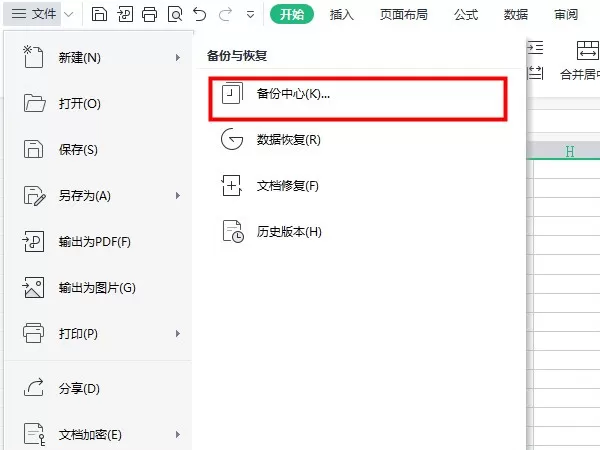Open the 页面布局 ribbon tab
The image size is (600, 450).
click(404, 15)
